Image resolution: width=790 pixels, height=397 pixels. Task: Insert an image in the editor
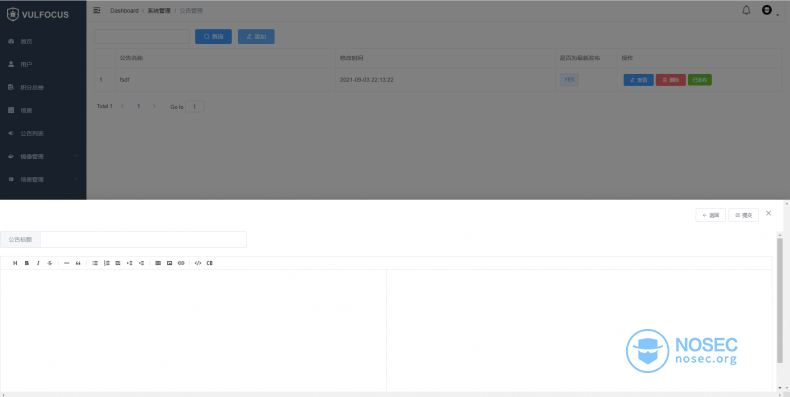pos(169,263)
